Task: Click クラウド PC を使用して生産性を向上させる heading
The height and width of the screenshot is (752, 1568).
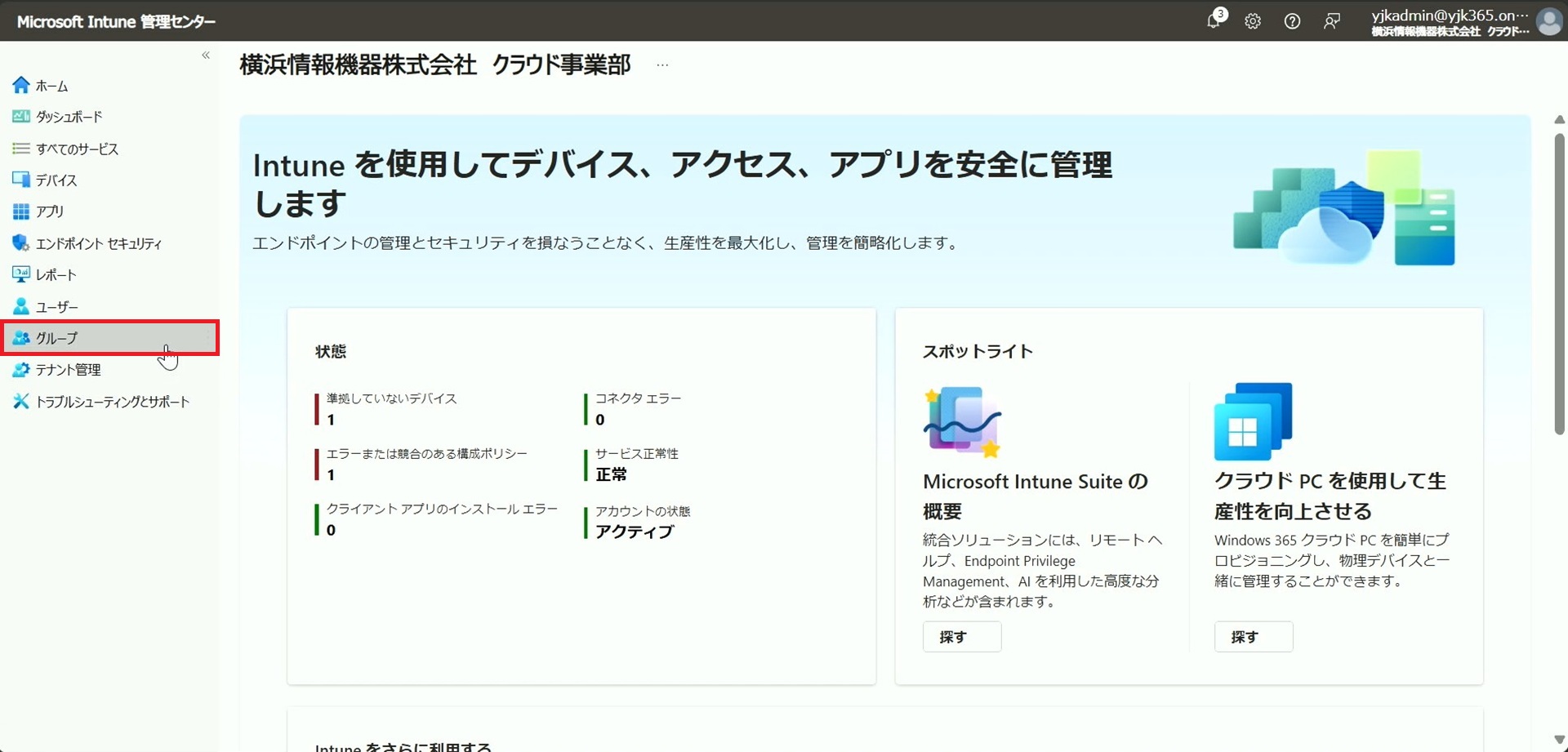Action: tap(1330, 496)
